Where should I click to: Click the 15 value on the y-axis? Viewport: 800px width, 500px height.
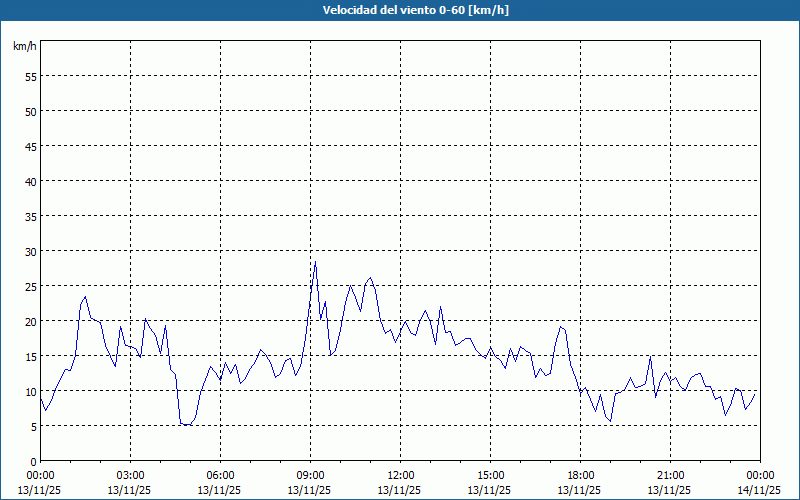tap(30, 356)
